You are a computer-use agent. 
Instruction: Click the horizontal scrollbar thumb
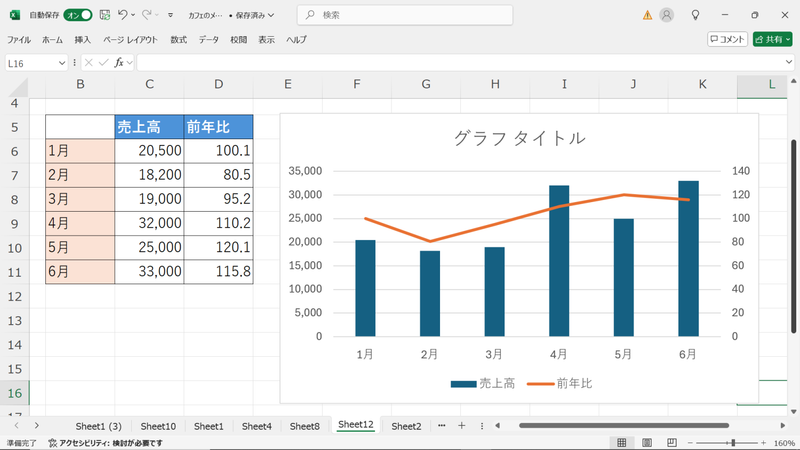click(x=623, y=426)
